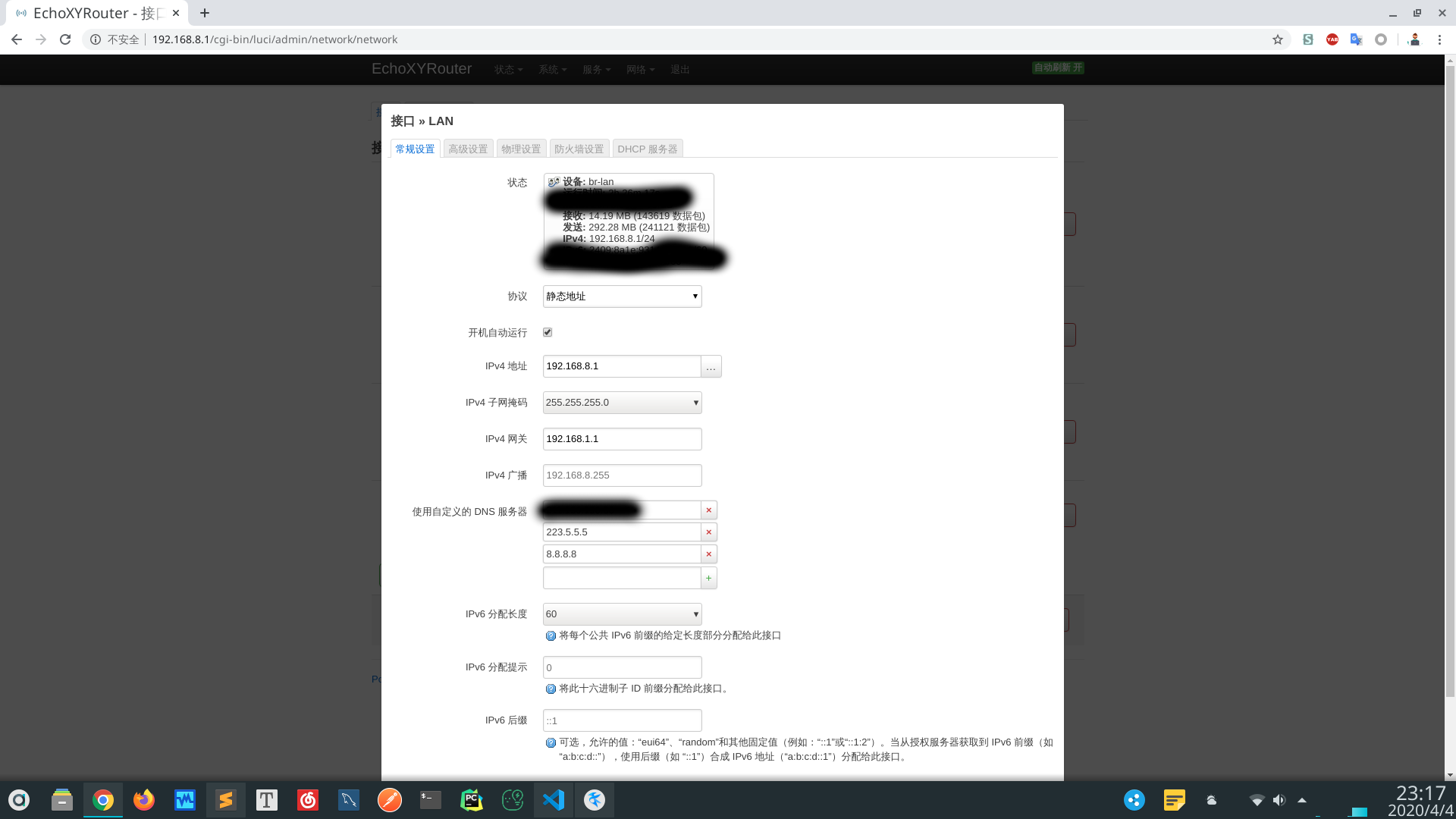1456x819 pixels.
Task: Remove the 223.5.5.5 DNS server entry
Action: coord(709,532)
